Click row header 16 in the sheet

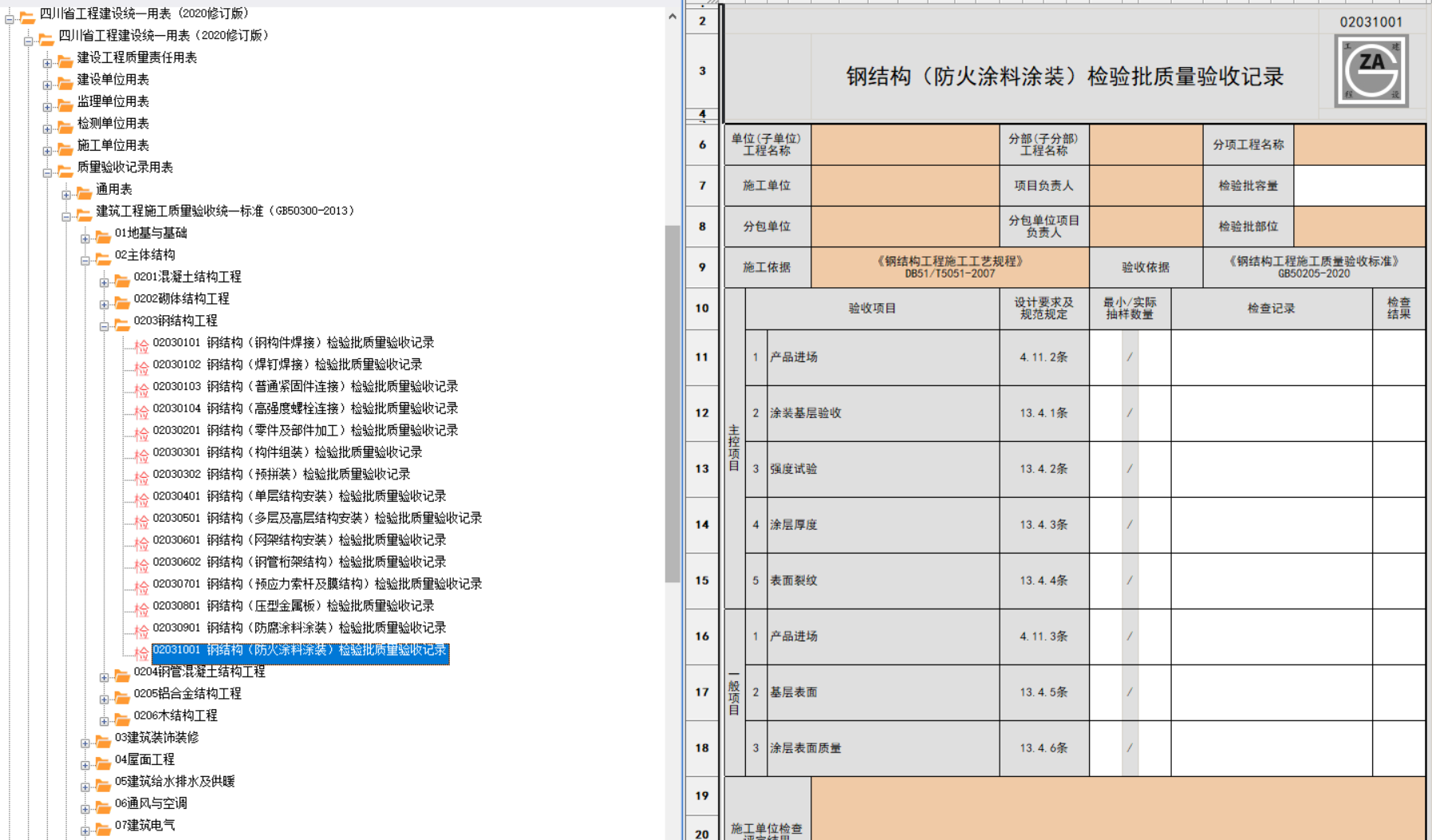click(702, 637)
